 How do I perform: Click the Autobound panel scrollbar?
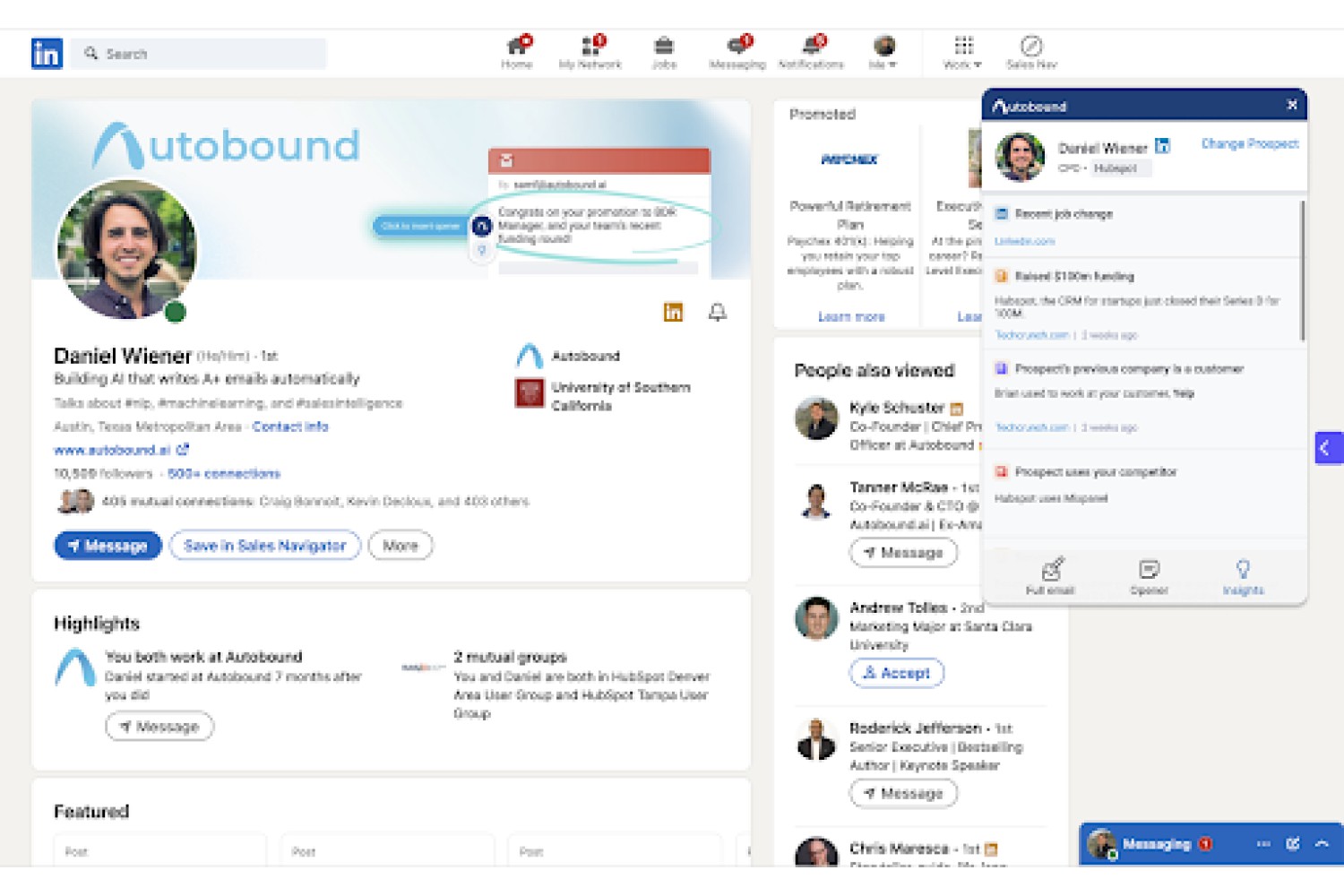coord(1302,271)
